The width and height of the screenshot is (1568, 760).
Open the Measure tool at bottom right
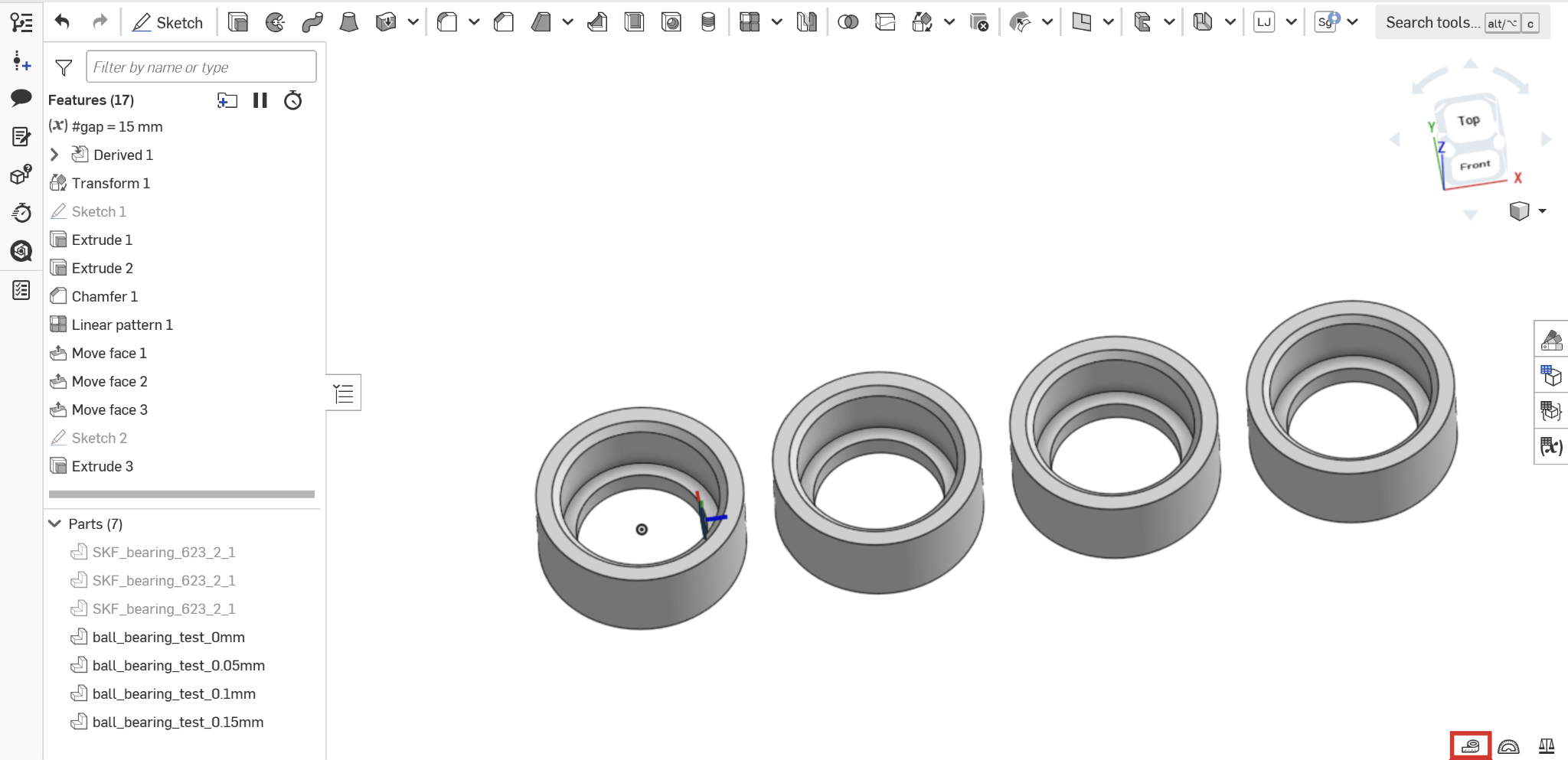coord(1470,746)
